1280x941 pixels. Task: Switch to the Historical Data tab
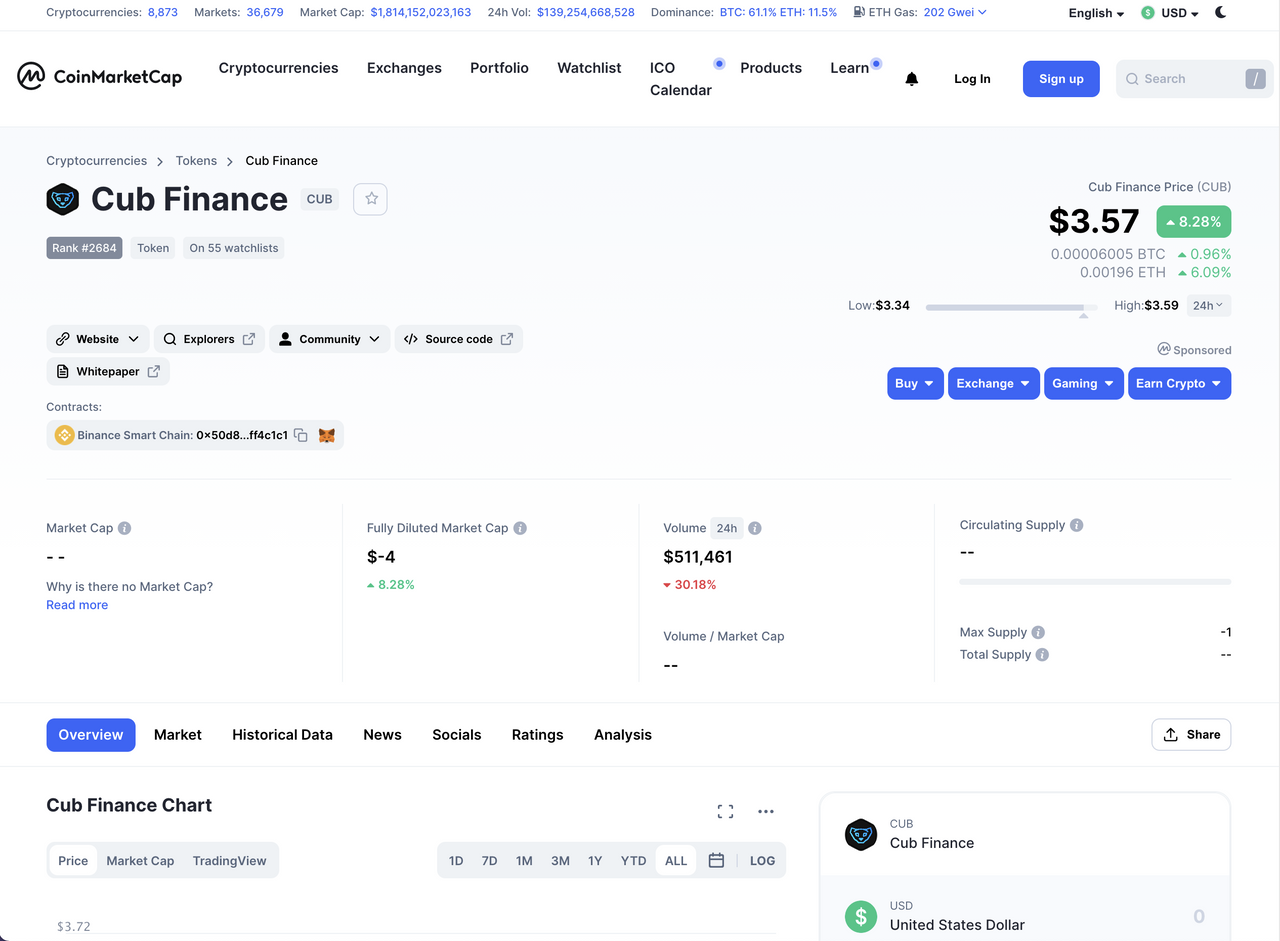[282, 734]
